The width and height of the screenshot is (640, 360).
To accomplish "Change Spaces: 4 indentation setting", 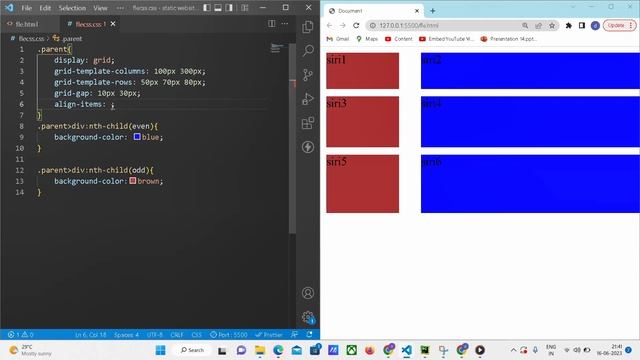I will tap(126, 335).
